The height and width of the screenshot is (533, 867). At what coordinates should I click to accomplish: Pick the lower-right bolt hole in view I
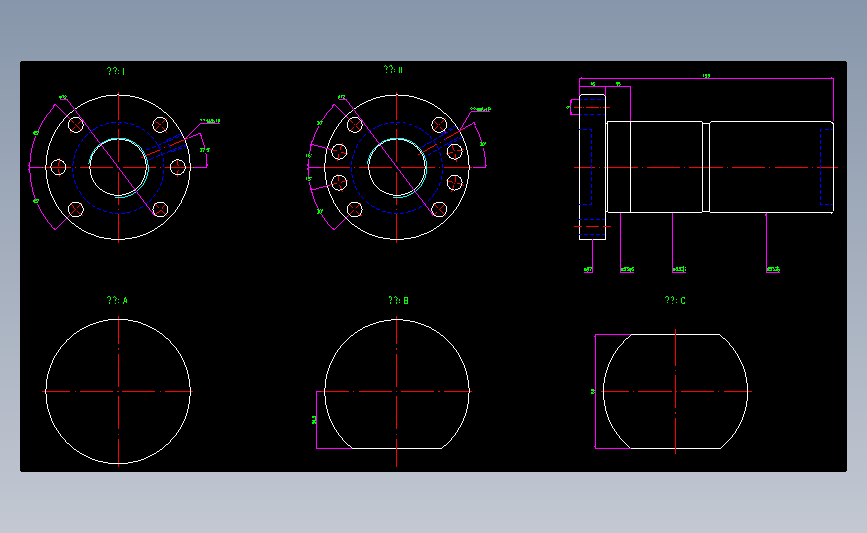tap(160, 210)
